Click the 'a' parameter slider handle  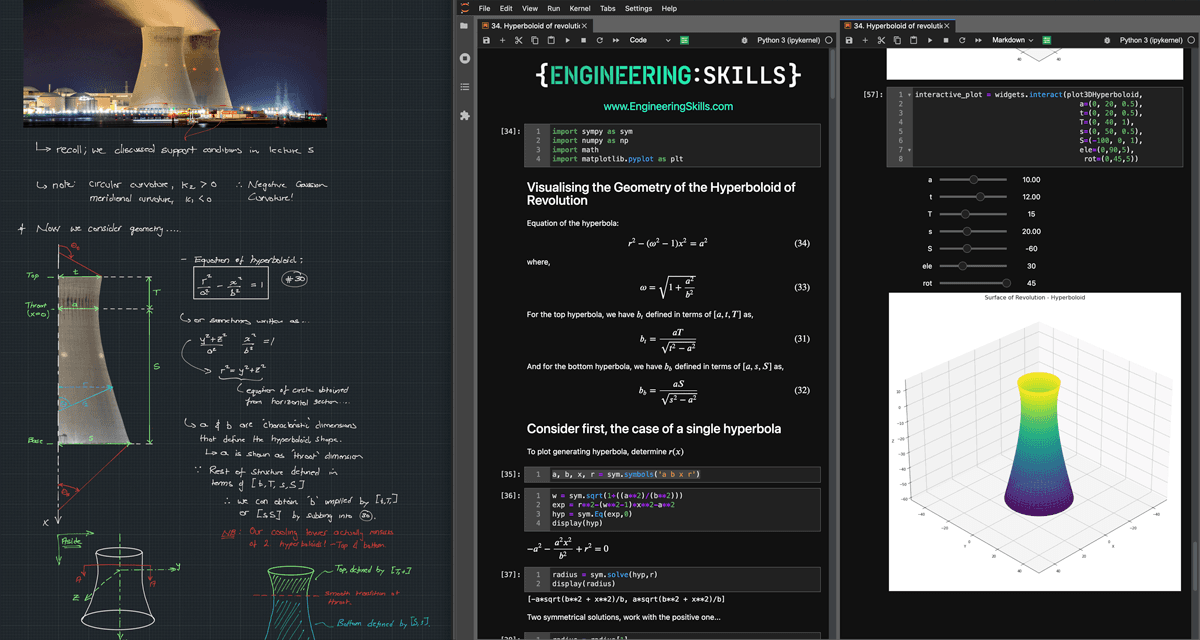[x=974, y=179]
